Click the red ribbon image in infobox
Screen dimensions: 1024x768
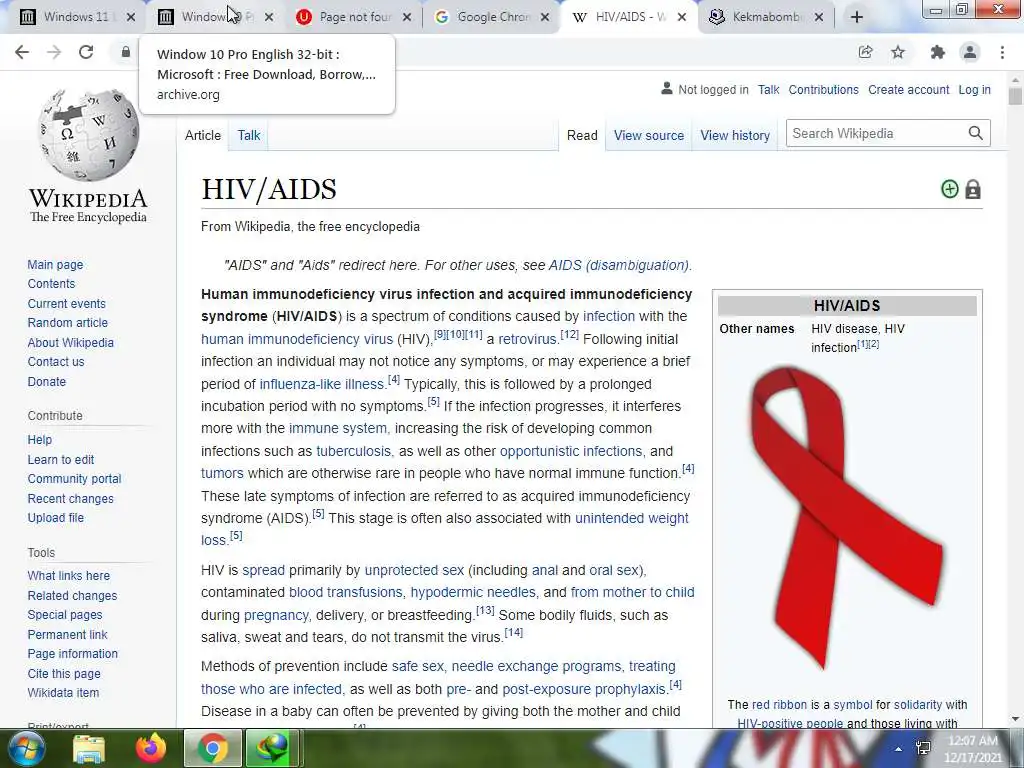[846, 517]
